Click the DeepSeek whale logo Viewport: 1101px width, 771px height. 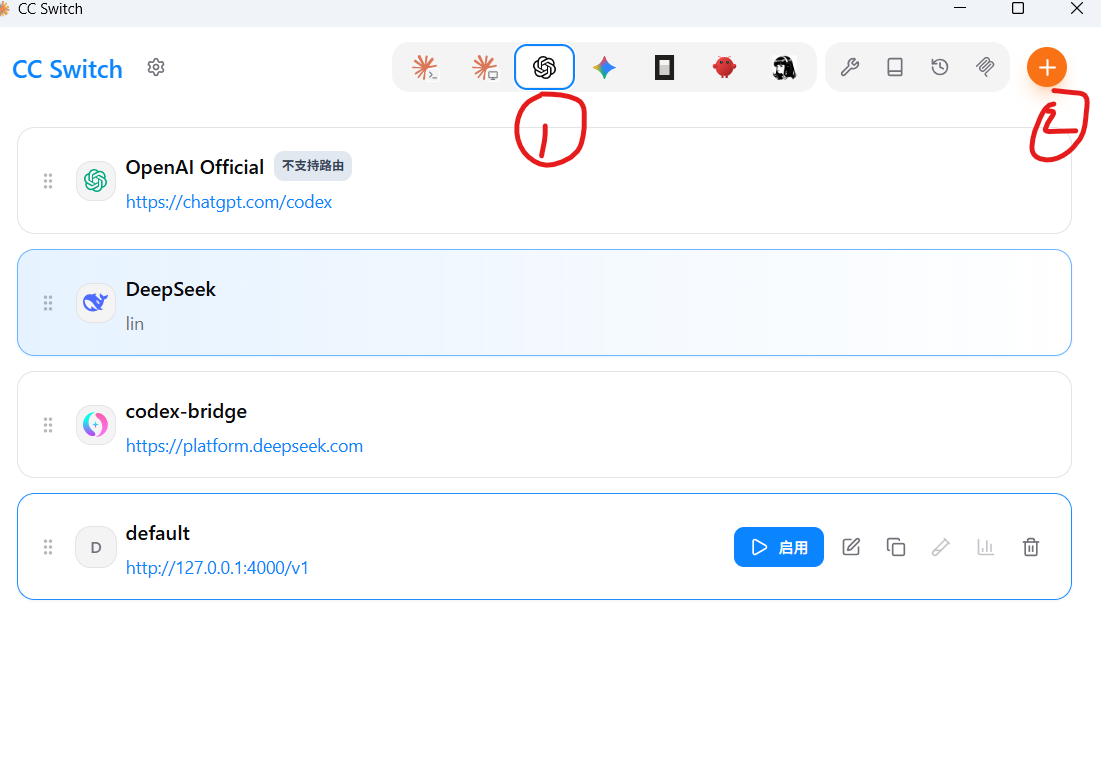[x=95, y=303]
